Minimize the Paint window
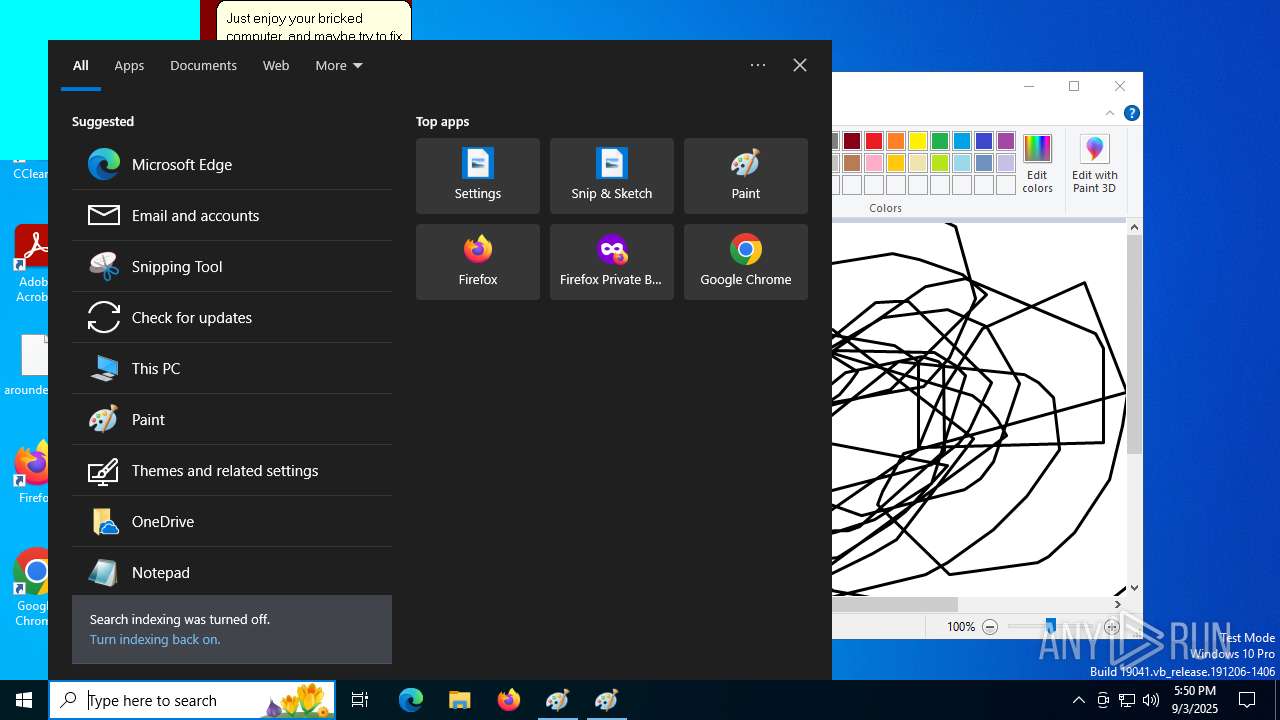The image size is (1280, 720). pos(1029,86)
